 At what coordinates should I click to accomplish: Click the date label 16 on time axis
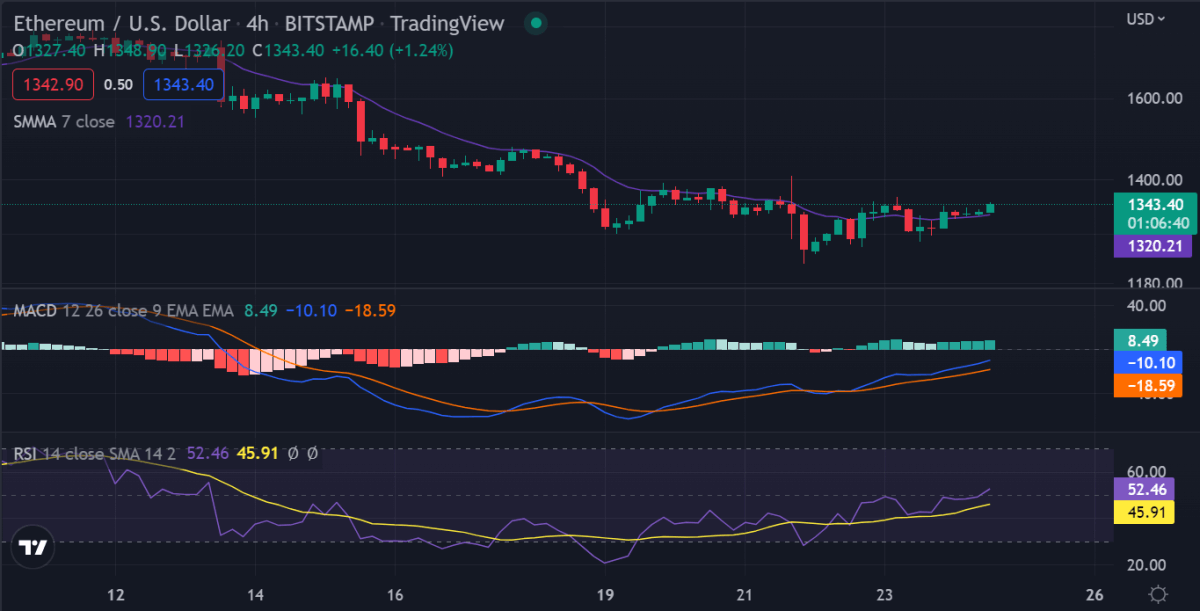coord(396,593)
